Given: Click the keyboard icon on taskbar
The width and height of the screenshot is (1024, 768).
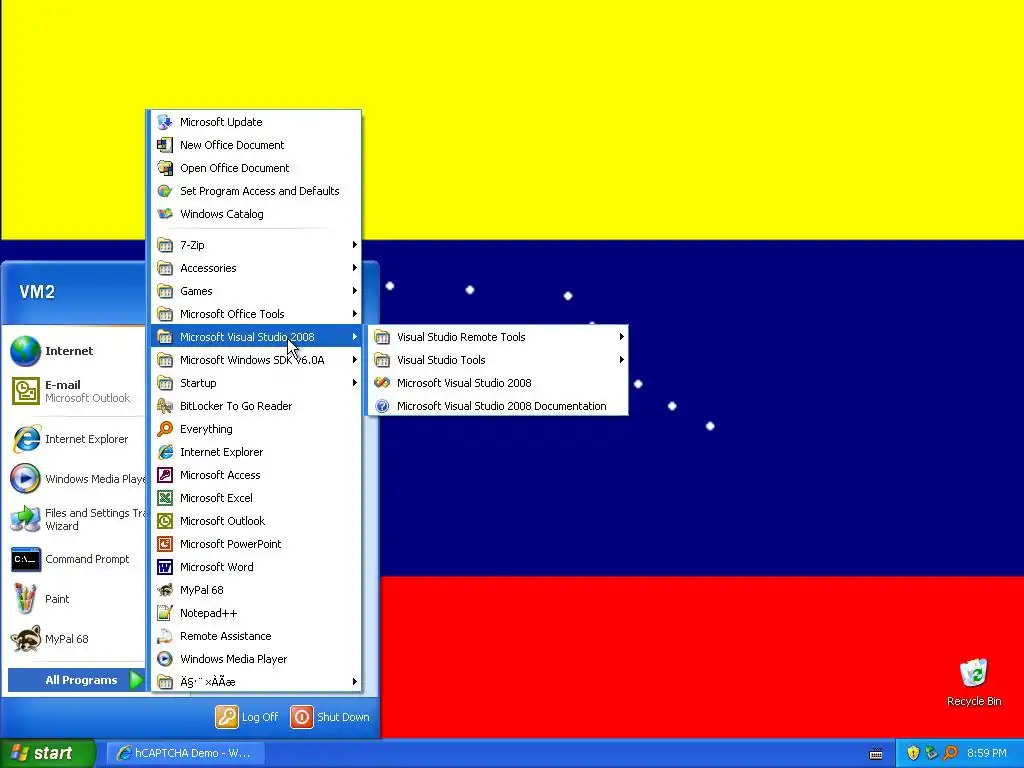Looking at the screenshot, I should [x=876, y=754].
